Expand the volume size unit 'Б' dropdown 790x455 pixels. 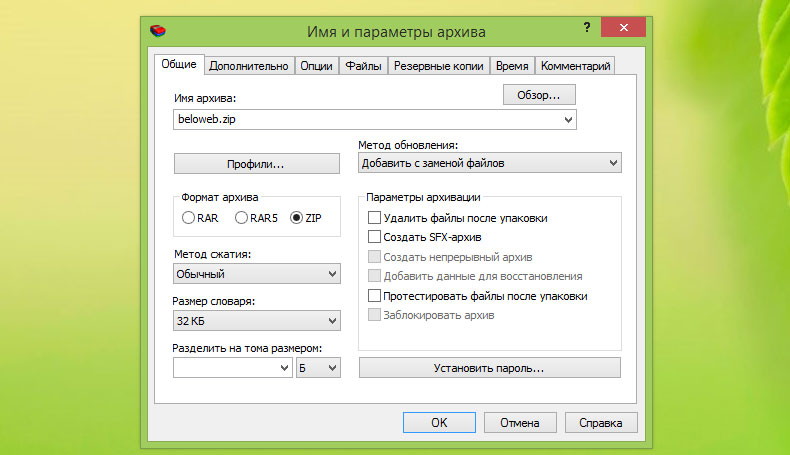[319, 368]
